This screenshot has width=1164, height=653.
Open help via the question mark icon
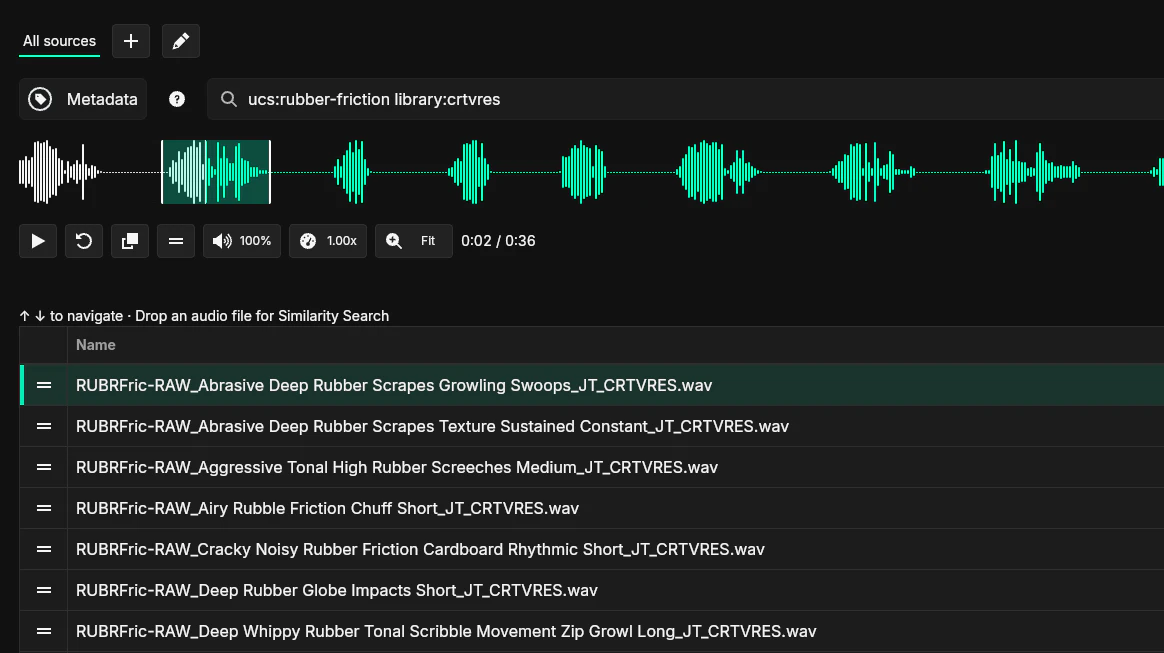coord(177,98)
